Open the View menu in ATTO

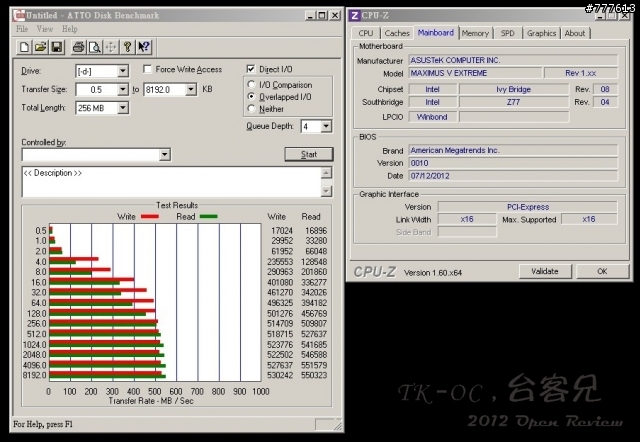point(45,29)
